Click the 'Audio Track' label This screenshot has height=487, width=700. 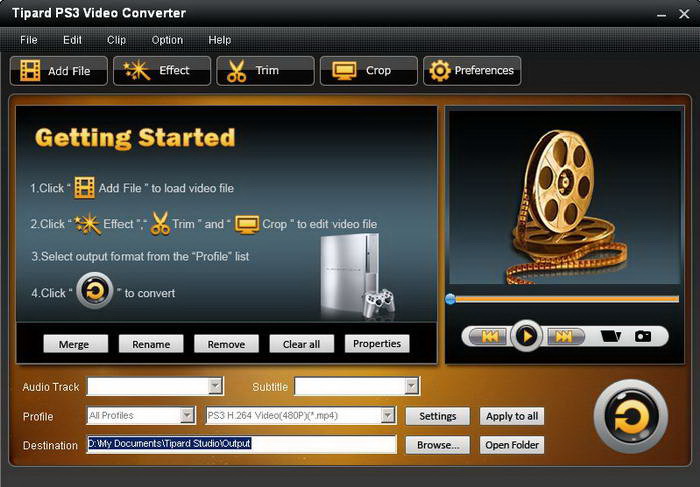click(50, 387)
